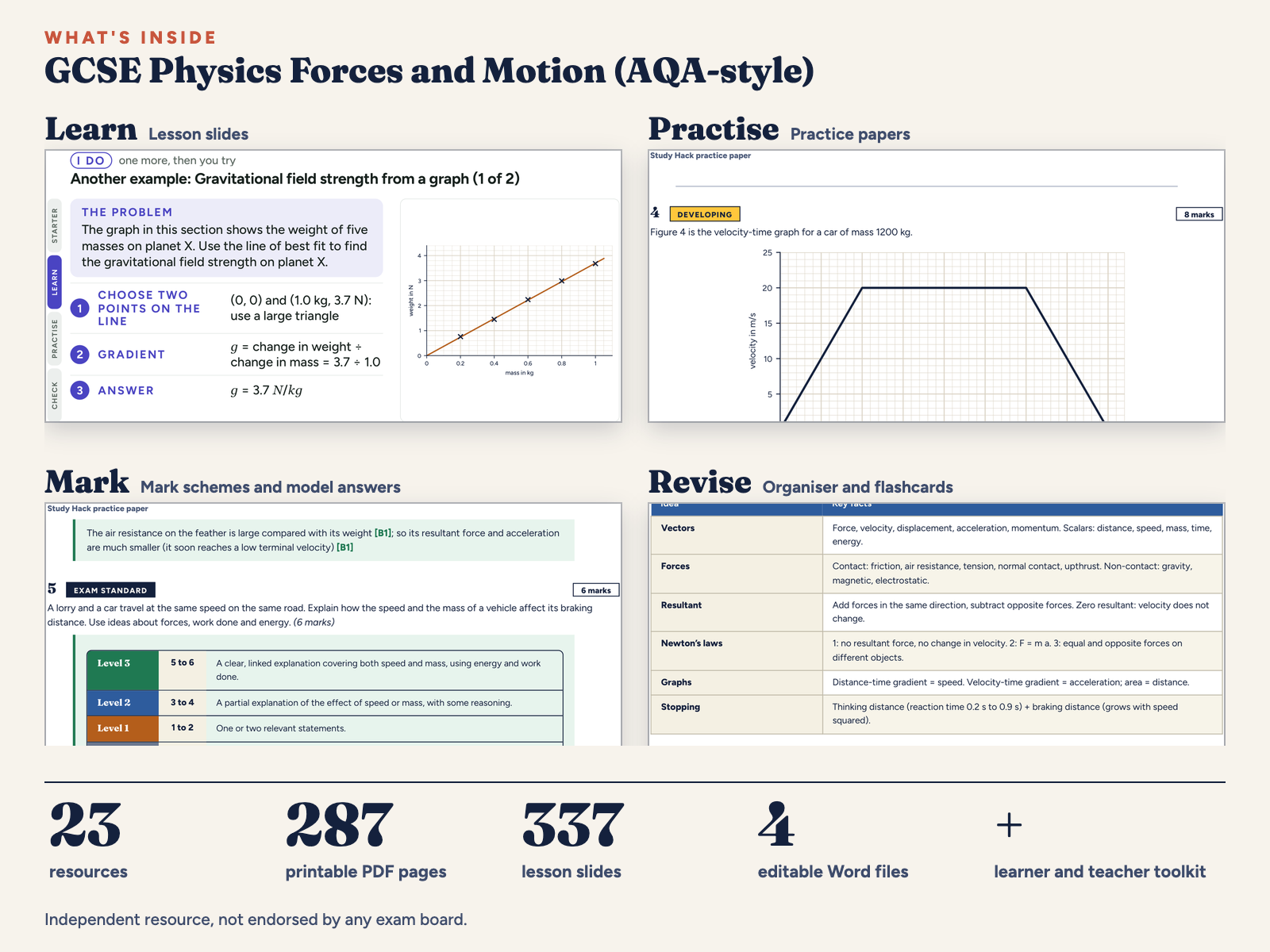1270x952 pixels.
Task: Click the 8 marks box
Action: point(1199,214)
